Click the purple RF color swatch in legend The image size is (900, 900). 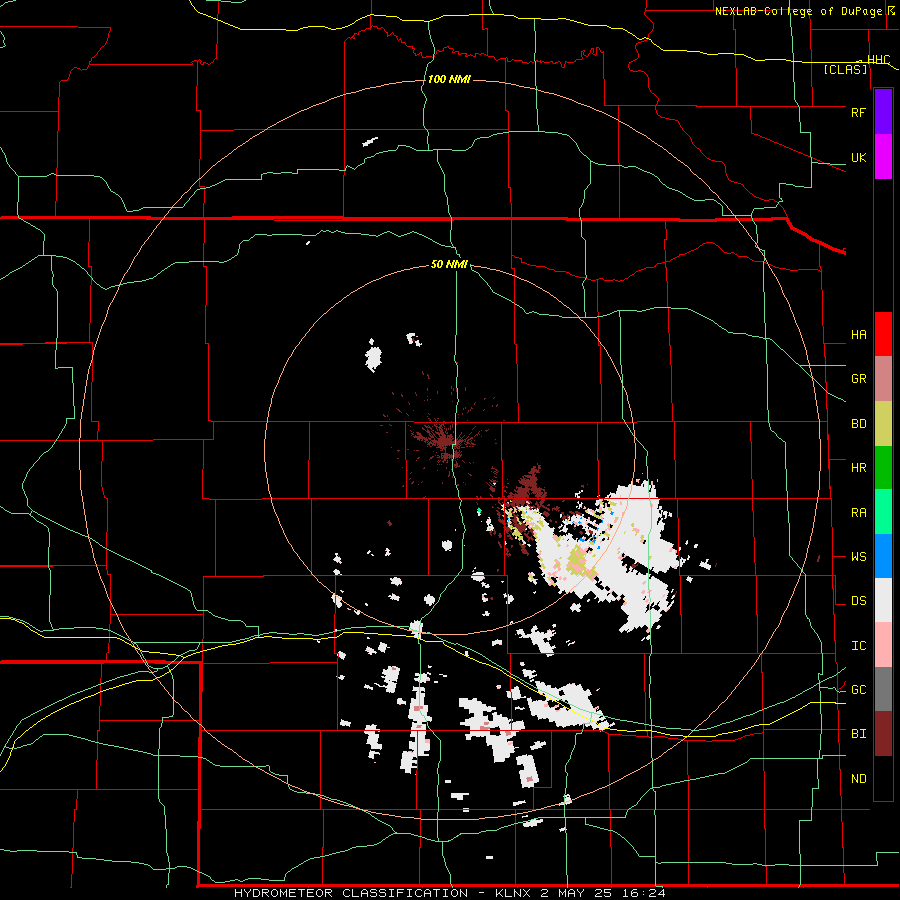883,112
